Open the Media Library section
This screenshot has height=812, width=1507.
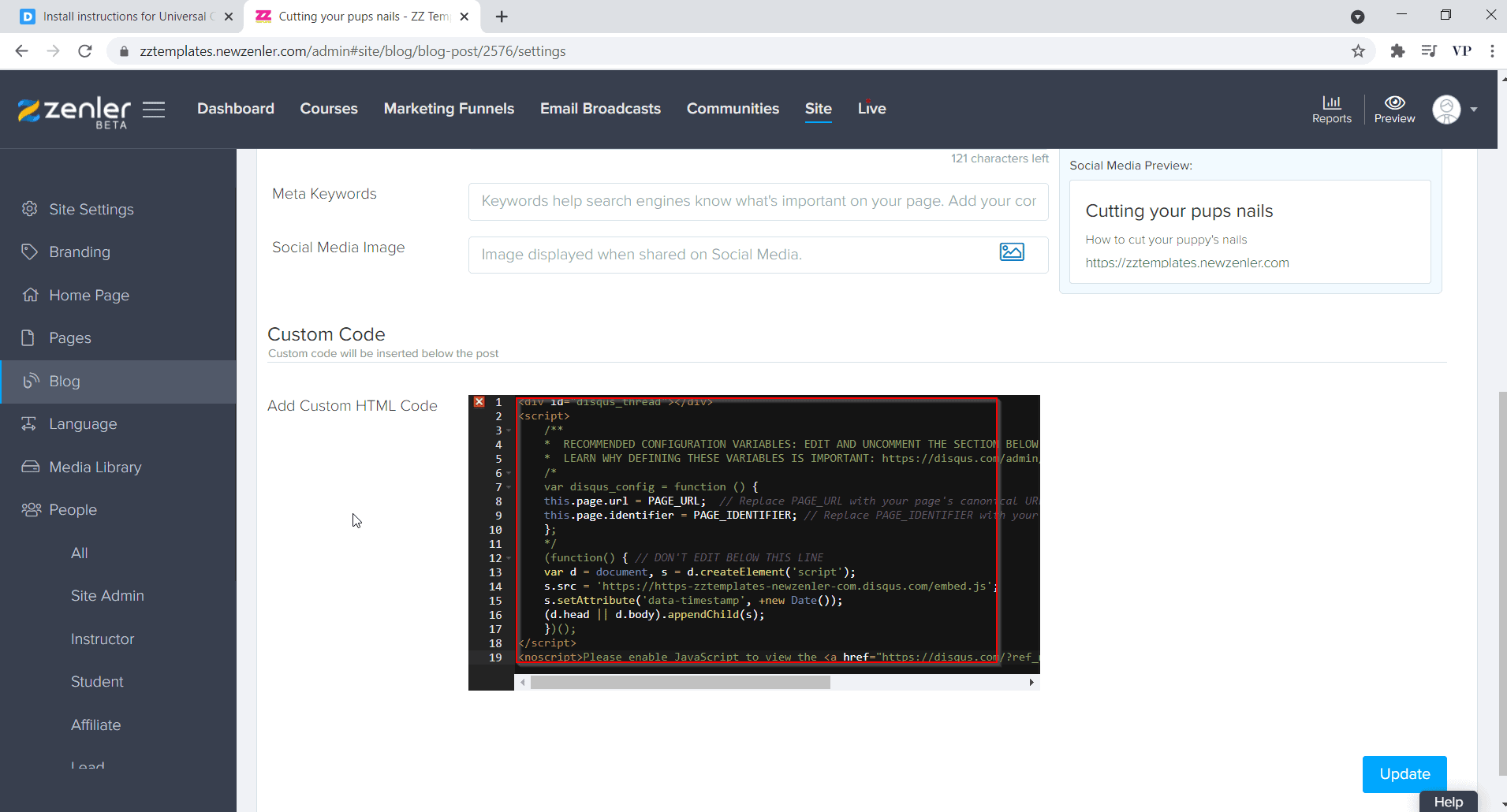pyautogui.click(x=95, y=467)
